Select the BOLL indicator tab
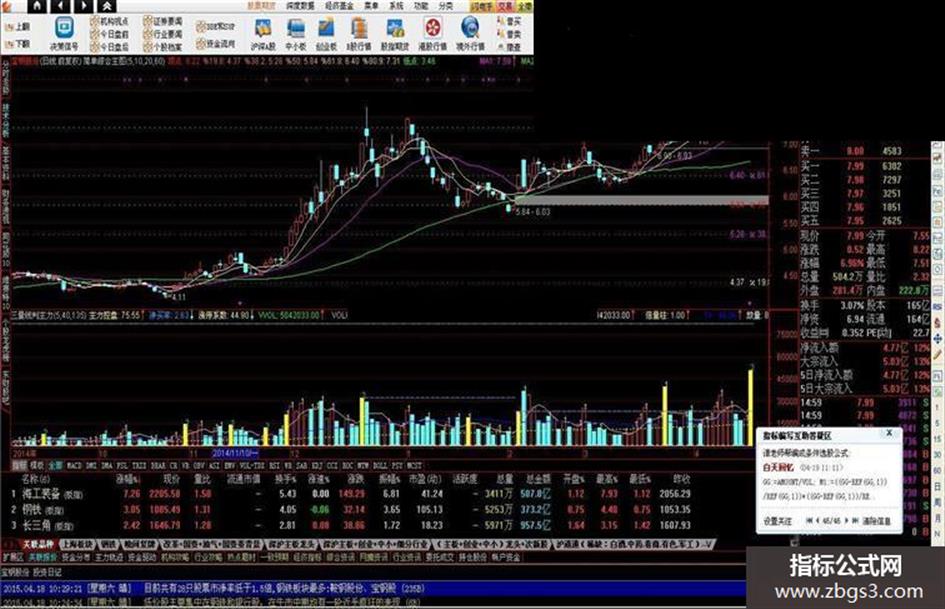Viewport: 945px width, 609px height. (x=380, y=465)
